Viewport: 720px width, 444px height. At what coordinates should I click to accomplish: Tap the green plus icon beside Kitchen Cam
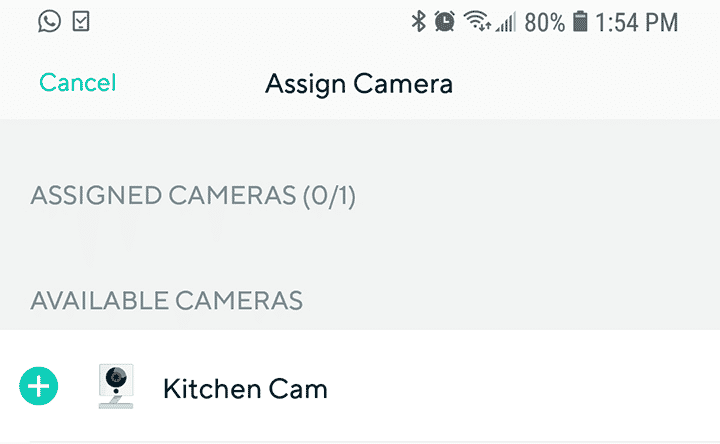(39, 386)
